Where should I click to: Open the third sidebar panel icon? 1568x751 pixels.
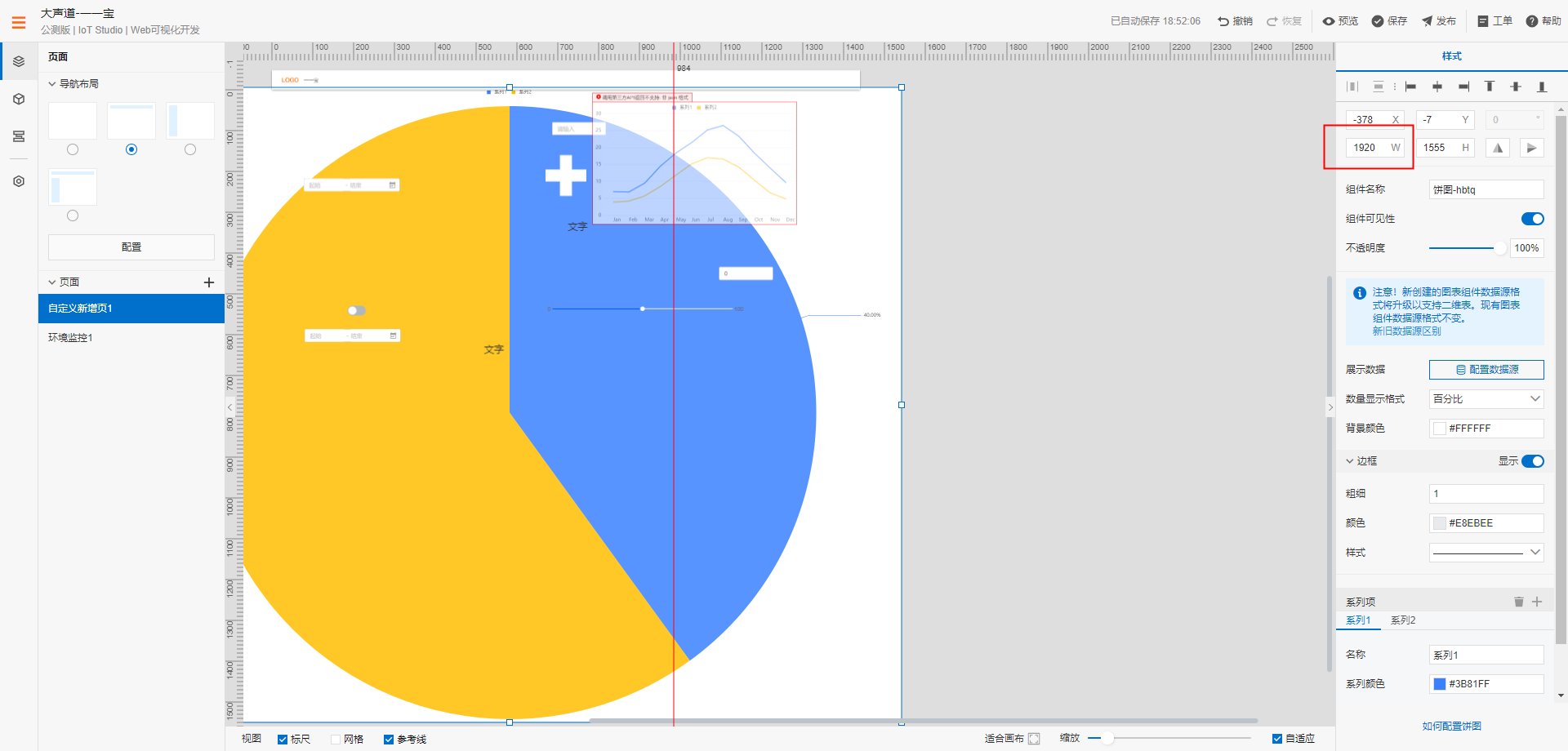pyautogui.click(x=19, y=136)
